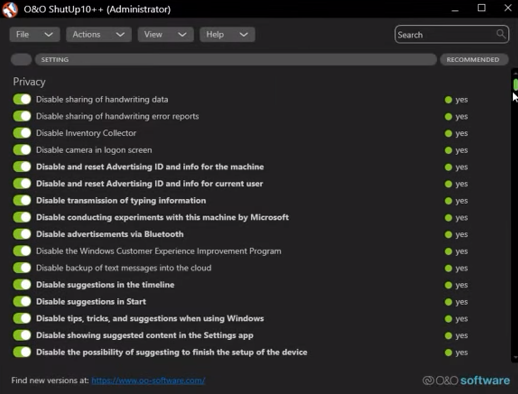
Task: Open the Actions dropdown menu
Action: (99, 35)
